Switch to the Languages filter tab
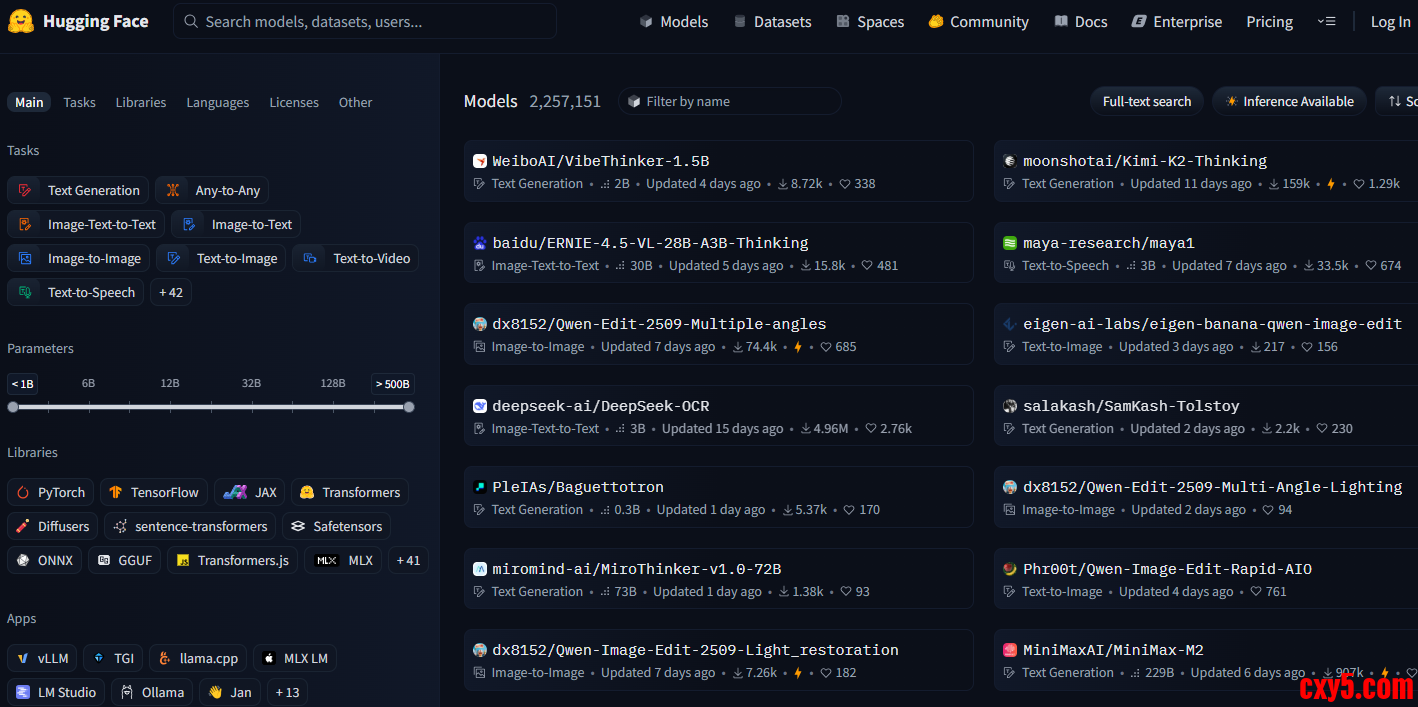Image resolution: width=1418 pixels, height=707 pixels. coord(217,102)
